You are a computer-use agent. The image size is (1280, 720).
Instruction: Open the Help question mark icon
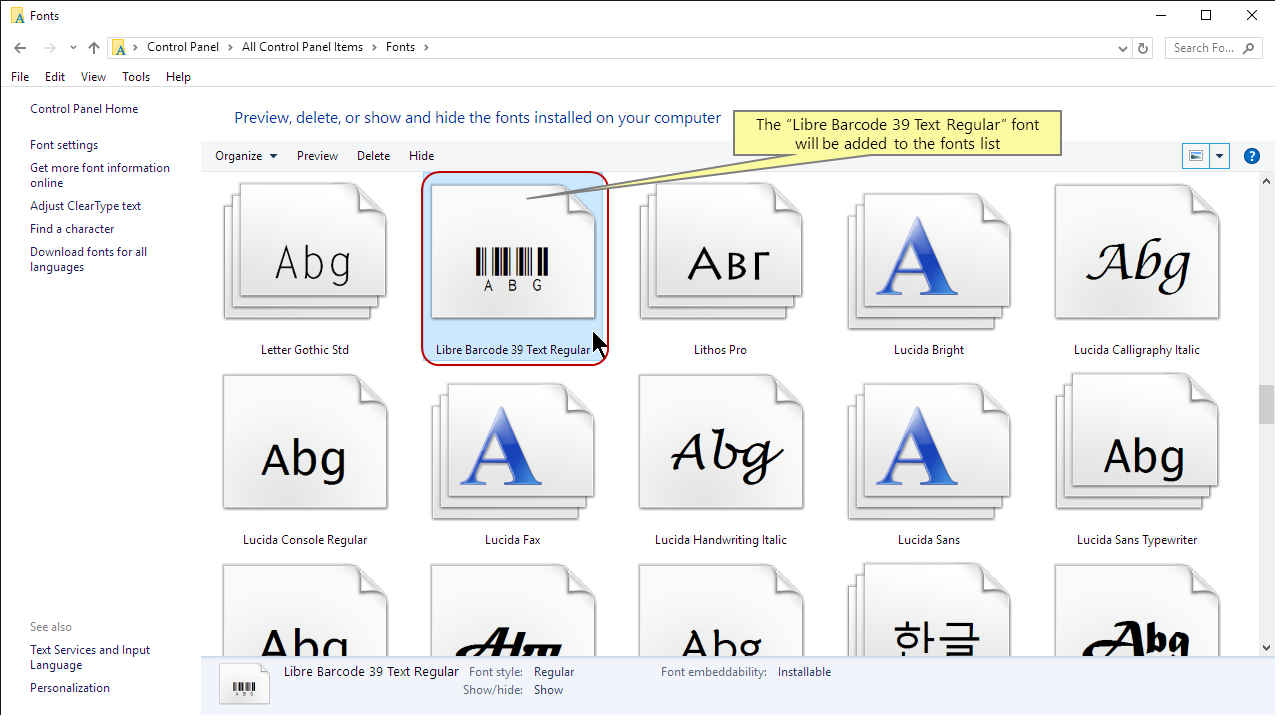[1251, 156]
